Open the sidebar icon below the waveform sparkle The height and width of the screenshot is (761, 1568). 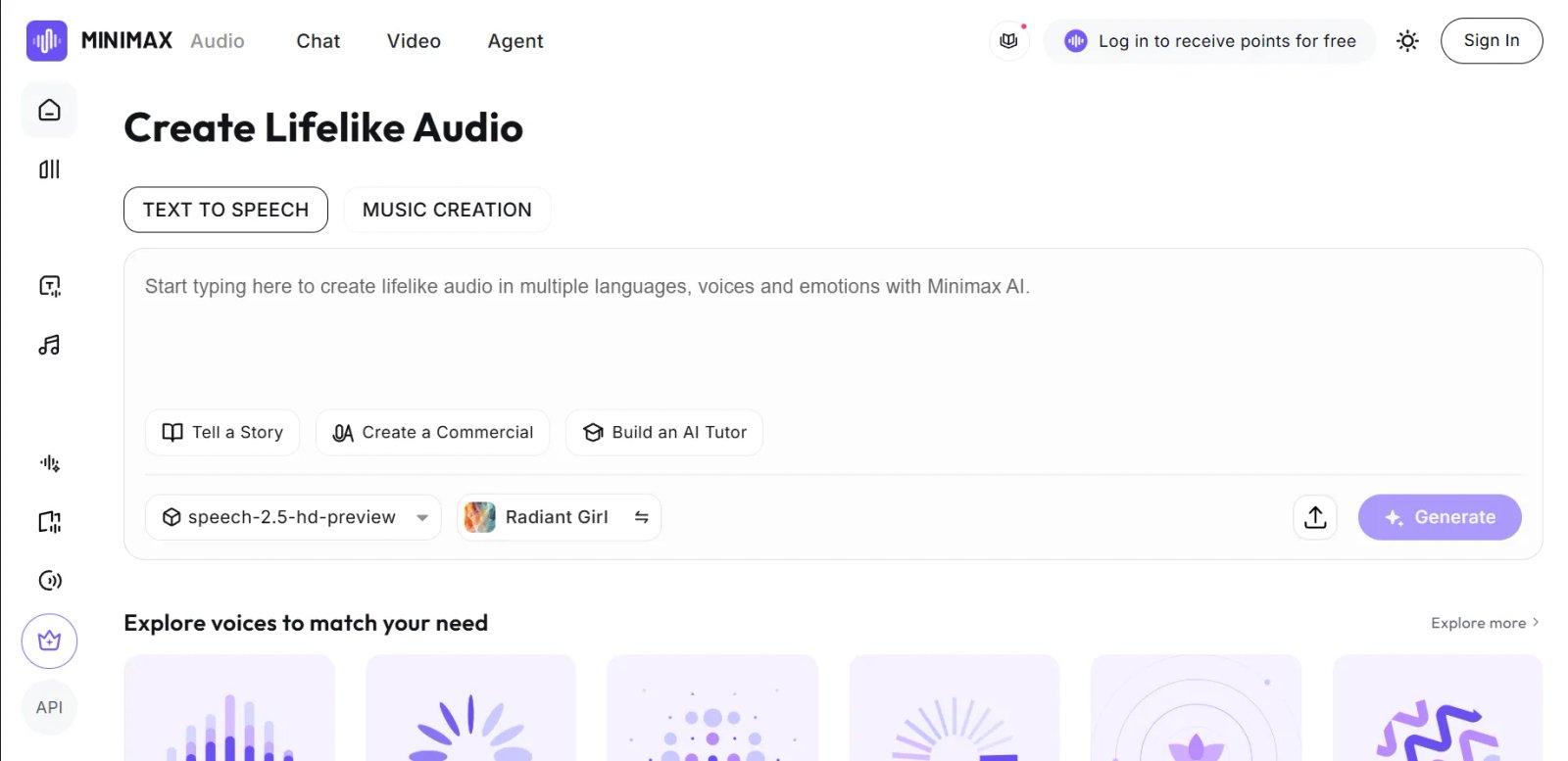click(49, 522)
